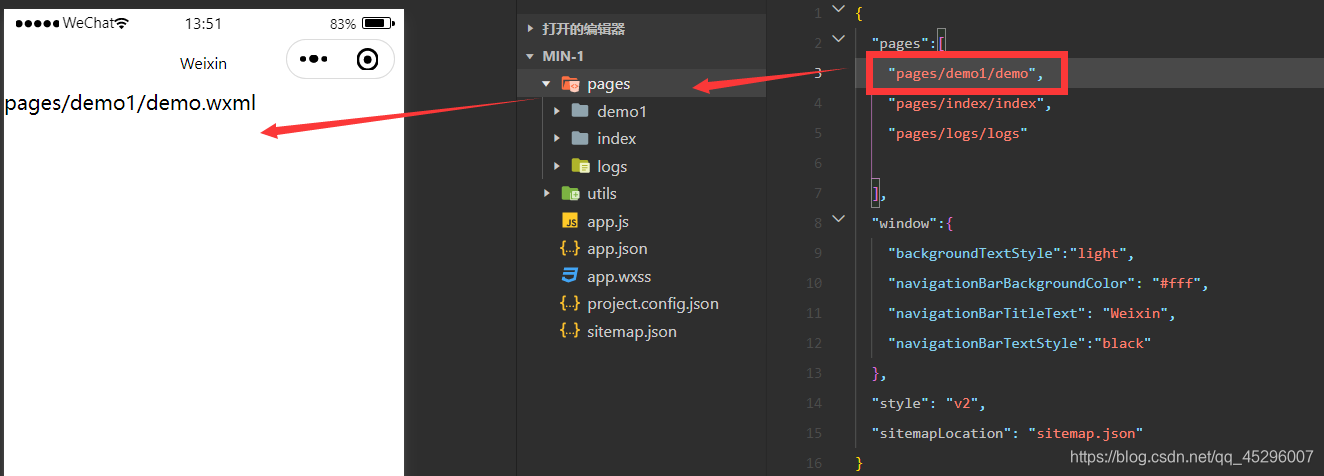Screen dimensions: 1324x476
Task: Click the sitemap.json braces icon
Action: [x=570, y=331]
